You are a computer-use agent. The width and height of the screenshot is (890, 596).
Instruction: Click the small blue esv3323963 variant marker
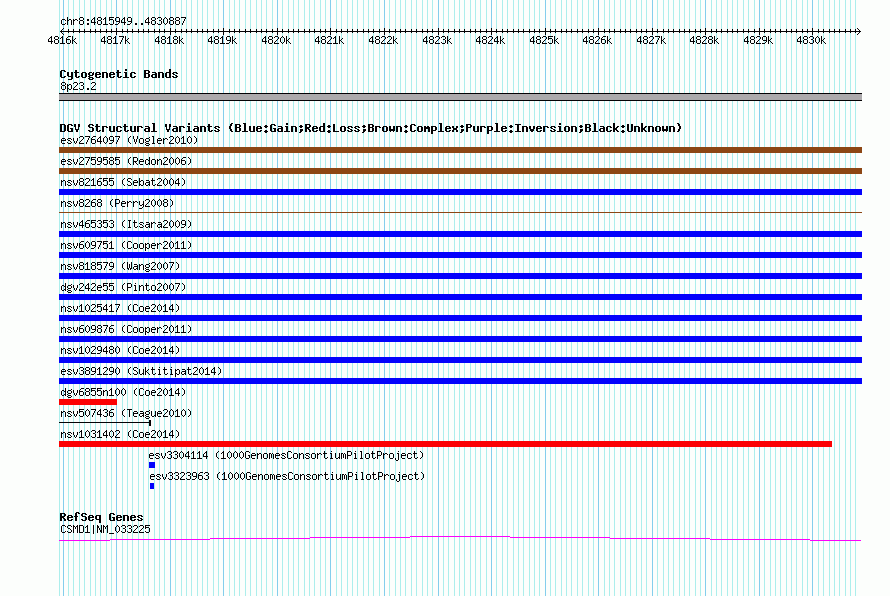point(152,486)
